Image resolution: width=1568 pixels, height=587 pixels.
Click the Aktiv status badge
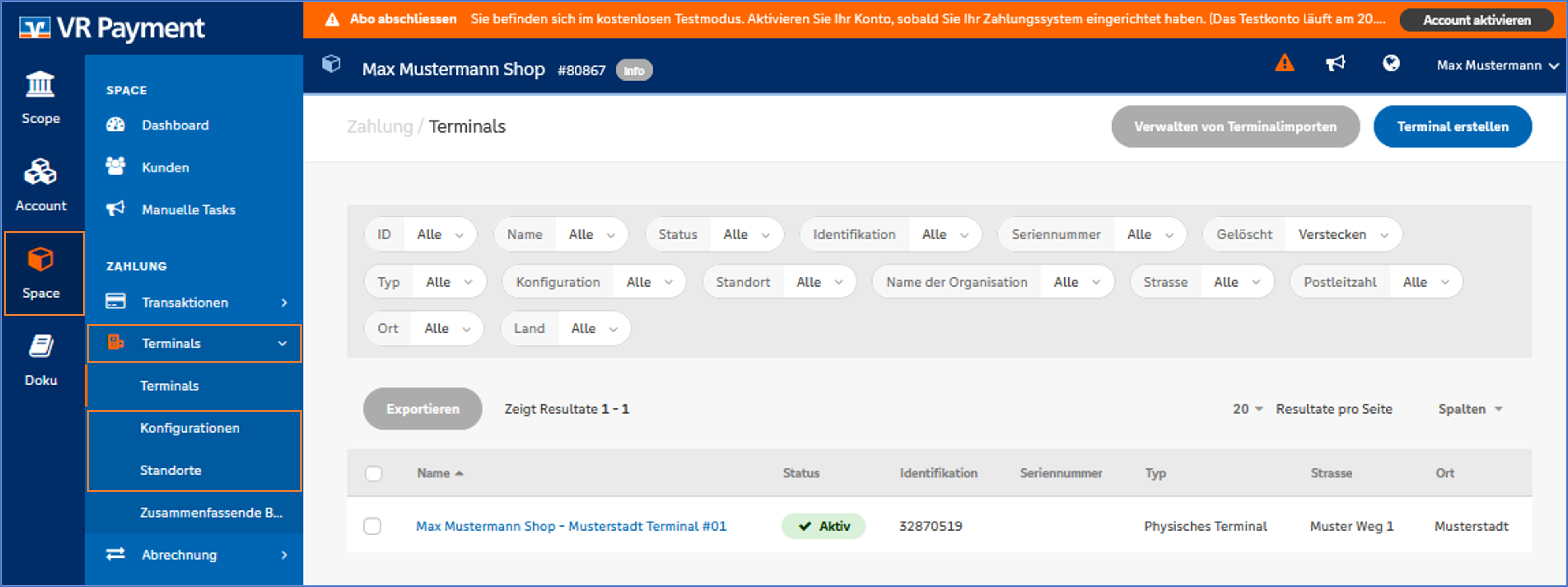(x=823, y=526)
